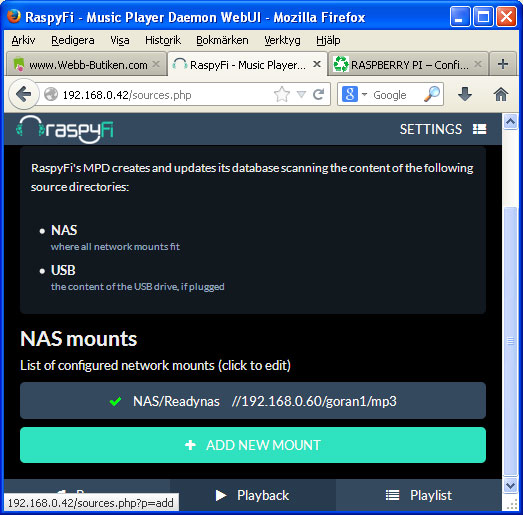Click ADD NEW MOUNT button
Viewport: 523px width, 515px height.
coord(253,445)
